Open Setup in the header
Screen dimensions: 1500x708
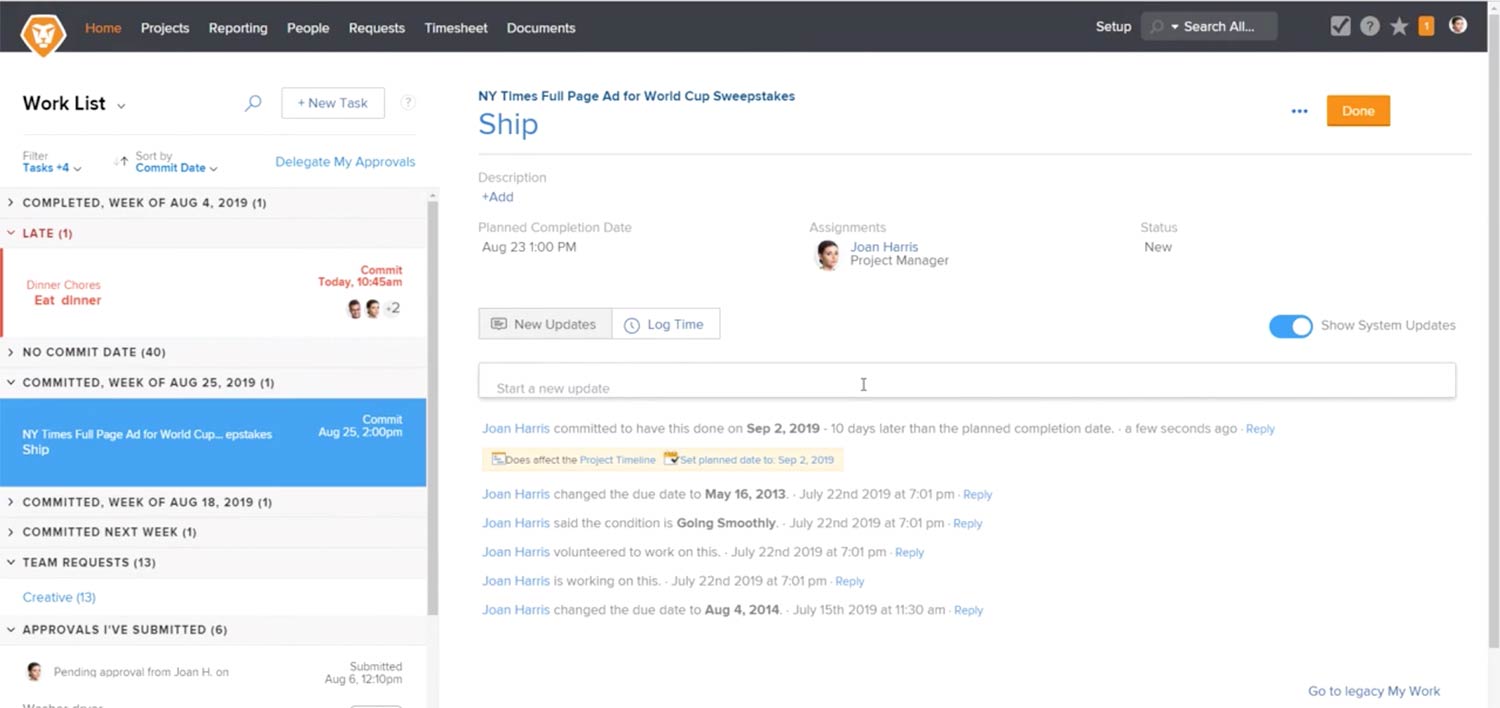coord(1113,27)
